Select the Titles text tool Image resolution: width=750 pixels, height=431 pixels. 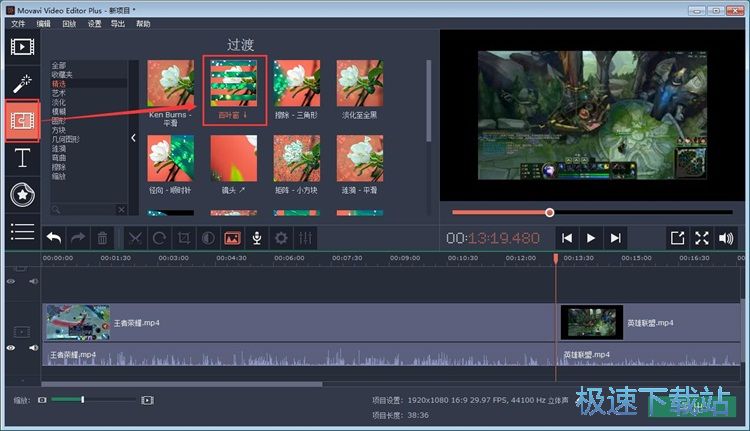pos(22,157)
